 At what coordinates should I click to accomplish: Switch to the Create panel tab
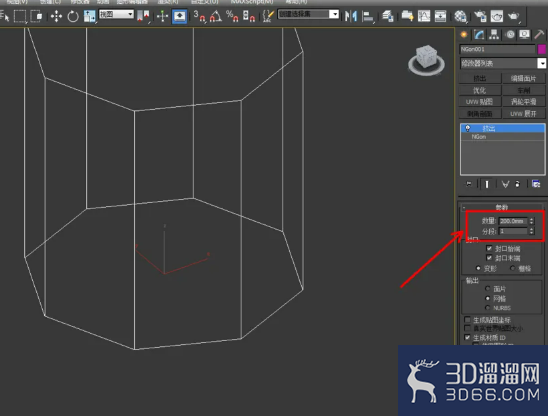[x=464, y=35]
